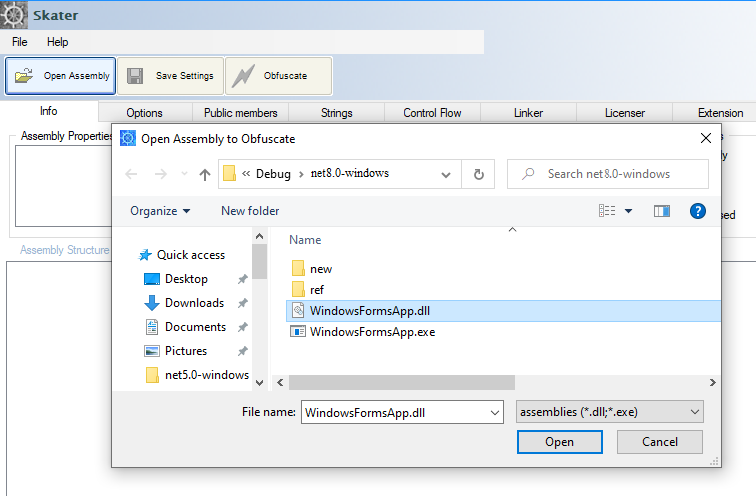Select the WindowsFormsApp.dll file

click(x=503, y=311)
